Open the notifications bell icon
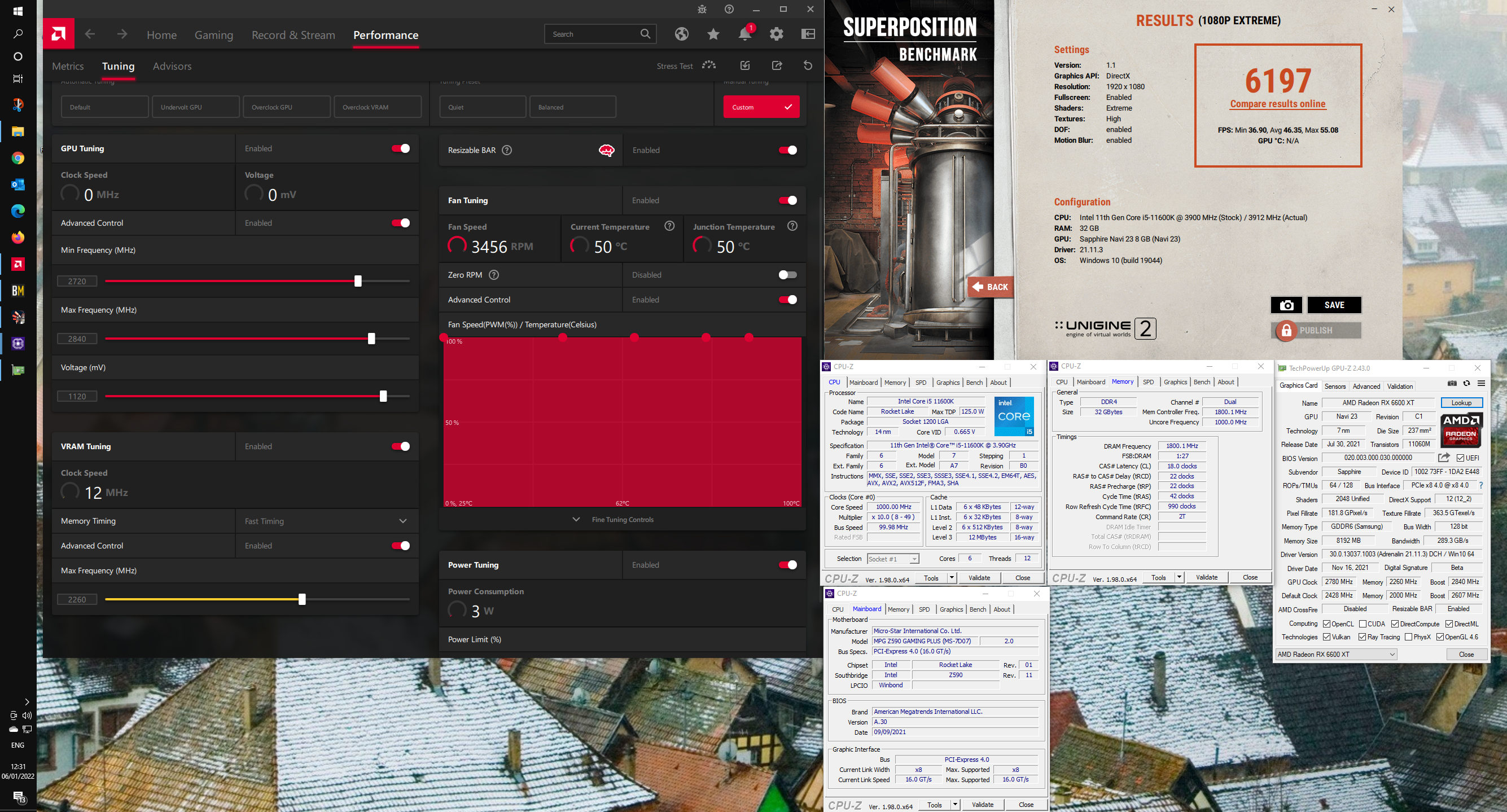The width and height of the screenshot is (1507, 812). [744, 34]
